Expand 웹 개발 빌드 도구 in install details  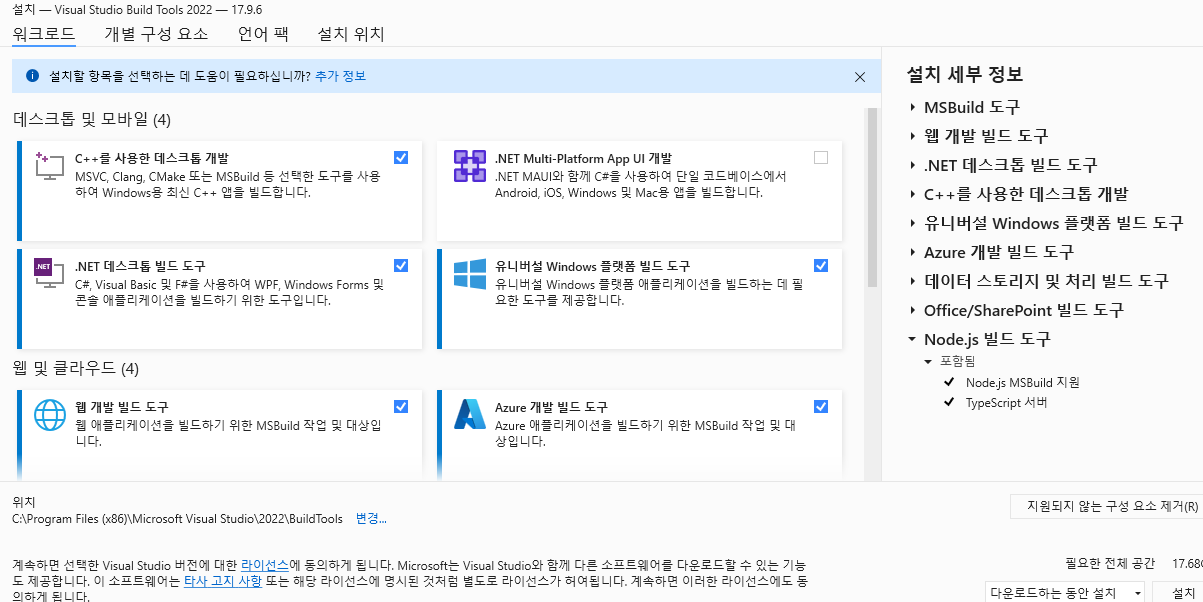point(912,136)
